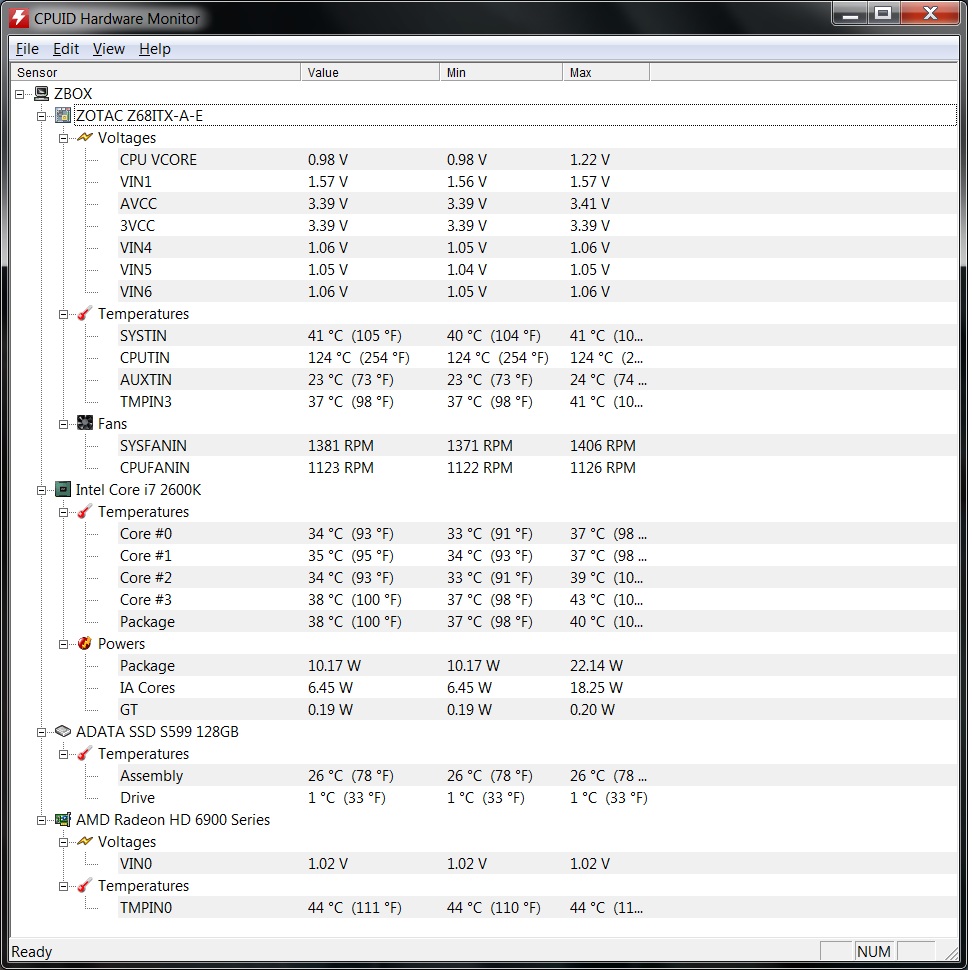Click the ADATA SSD drive icon
The width and height of the screenshot is (972, 970).
coord(63,731)
